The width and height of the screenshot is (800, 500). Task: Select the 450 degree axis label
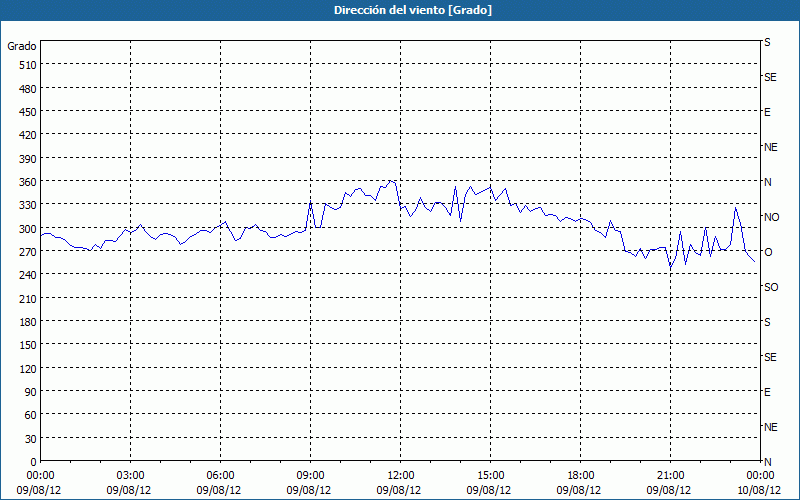28,112
